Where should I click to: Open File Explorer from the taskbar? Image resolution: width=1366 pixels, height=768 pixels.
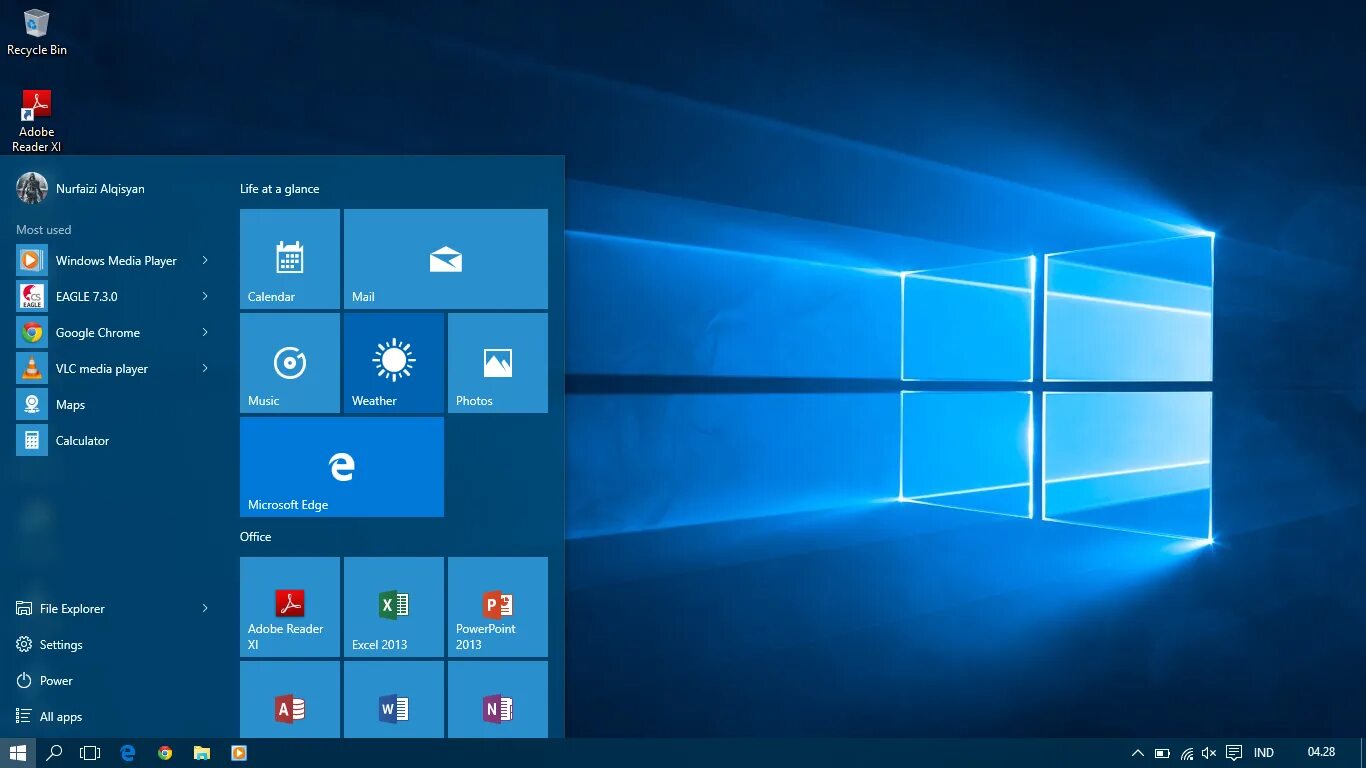[x=202, y=753]
